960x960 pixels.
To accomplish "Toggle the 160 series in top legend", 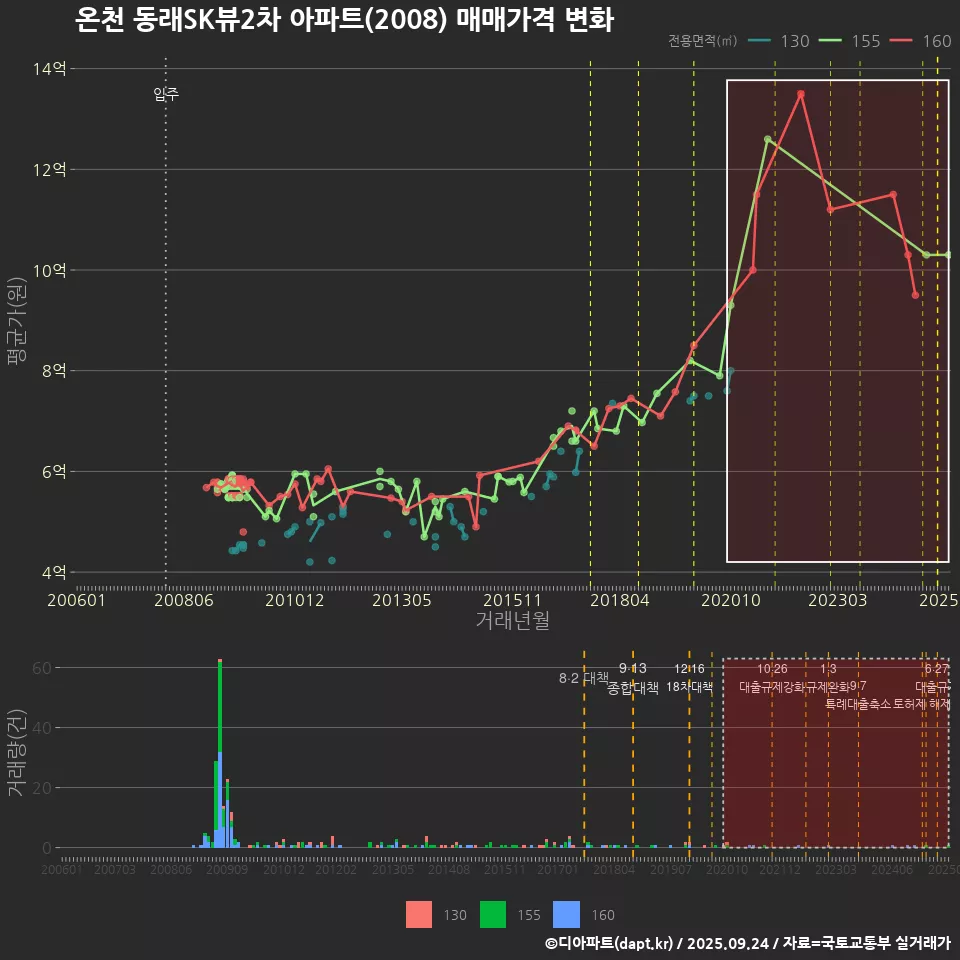I will (x=920, y=41).
